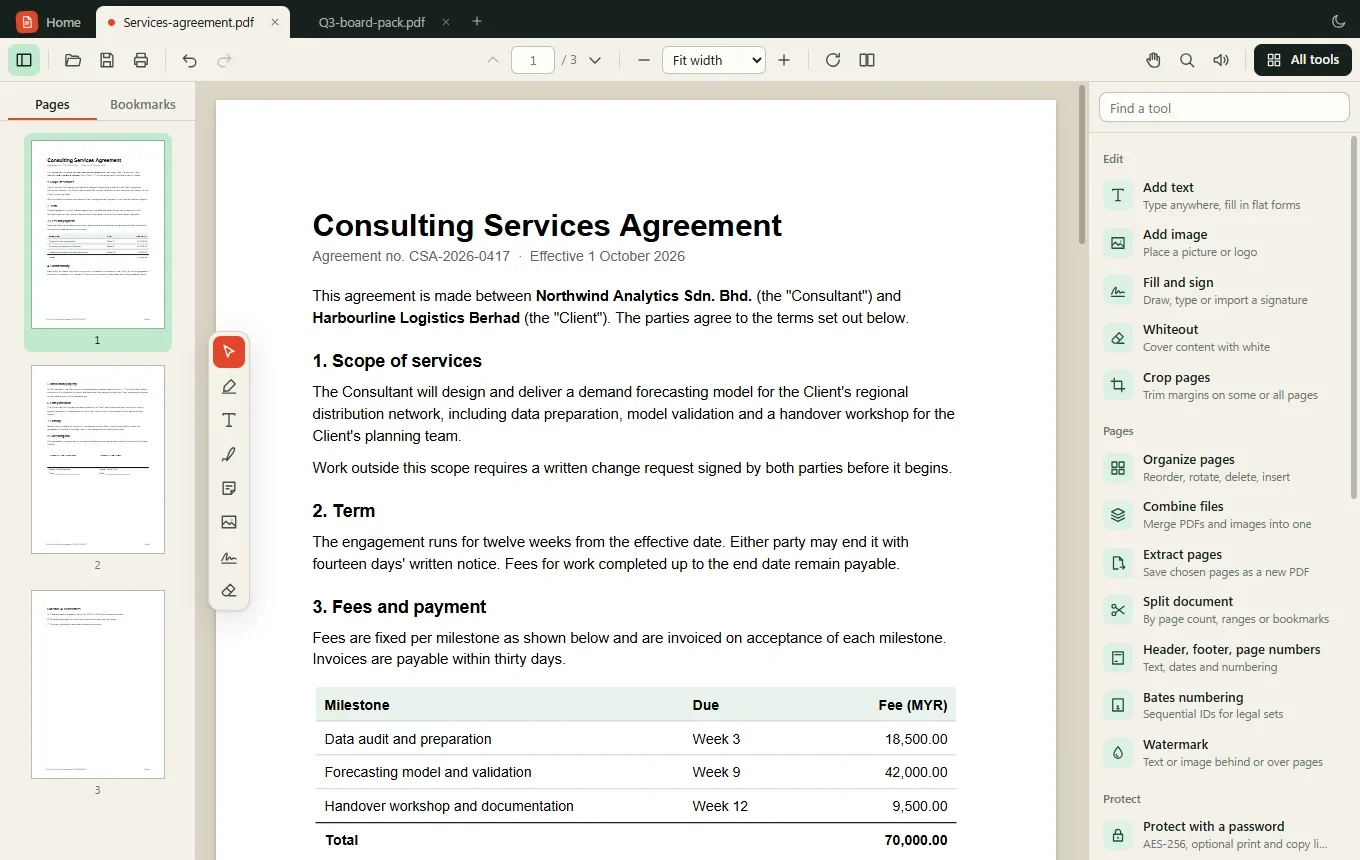Select the text tool in floating toolbar
Screen dimensions: 1360x860
click(229, 420)
